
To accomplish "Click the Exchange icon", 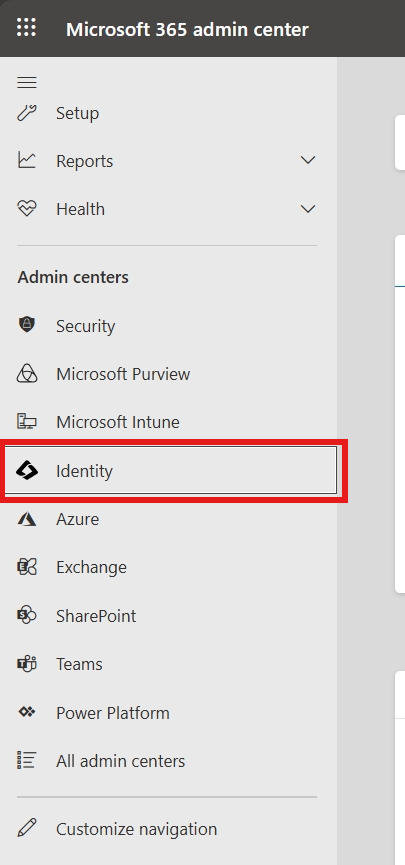I will [x=26, y=567].
